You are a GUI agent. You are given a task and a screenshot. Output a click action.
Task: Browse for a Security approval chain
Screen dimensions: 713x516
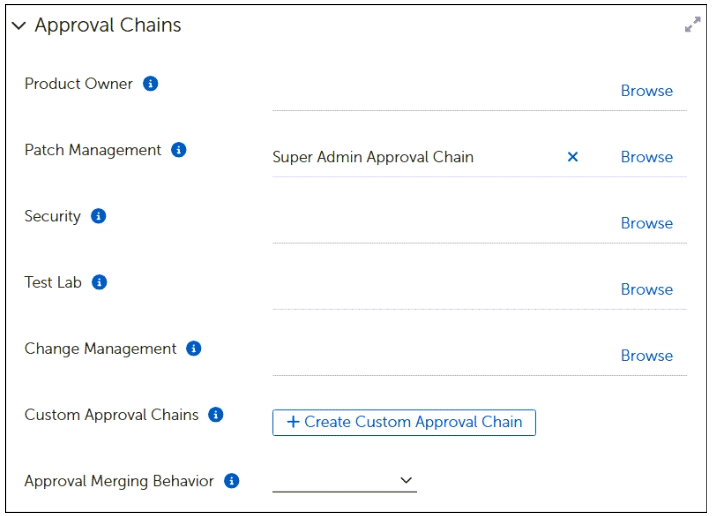(646, 223)
